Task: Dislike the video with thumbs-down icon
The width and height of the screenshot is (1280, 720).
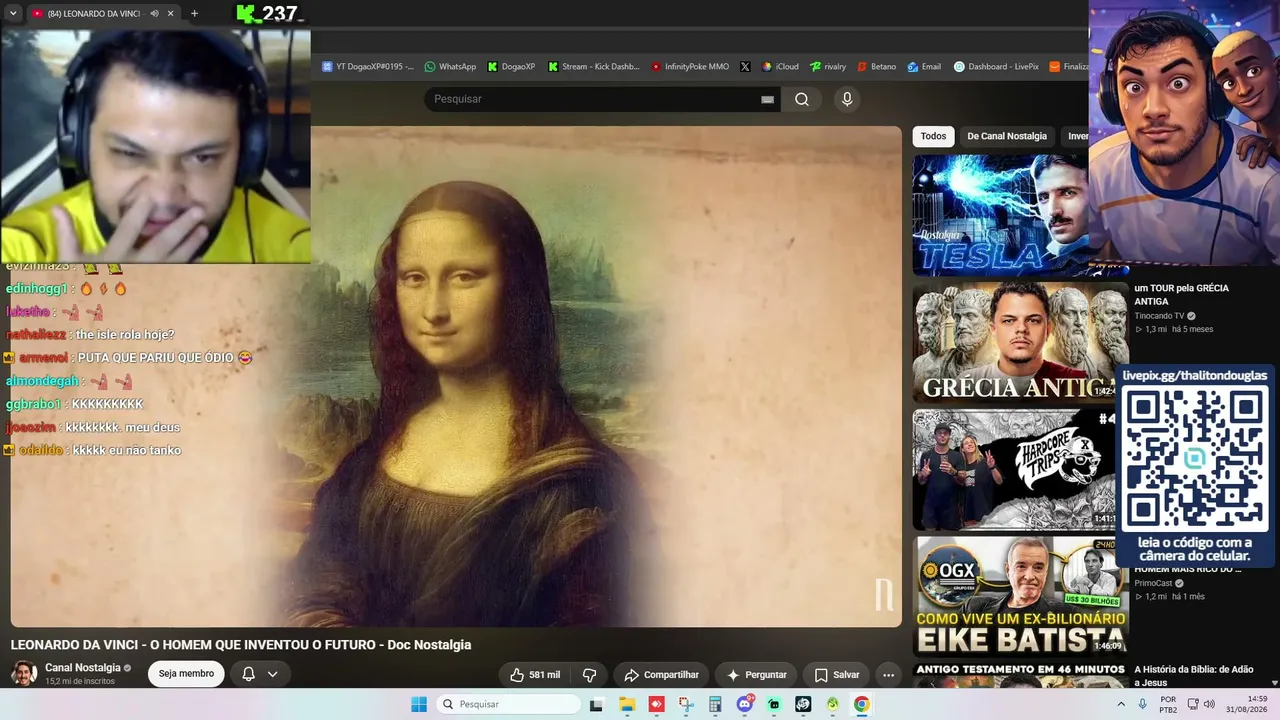Action: point(590,675)
